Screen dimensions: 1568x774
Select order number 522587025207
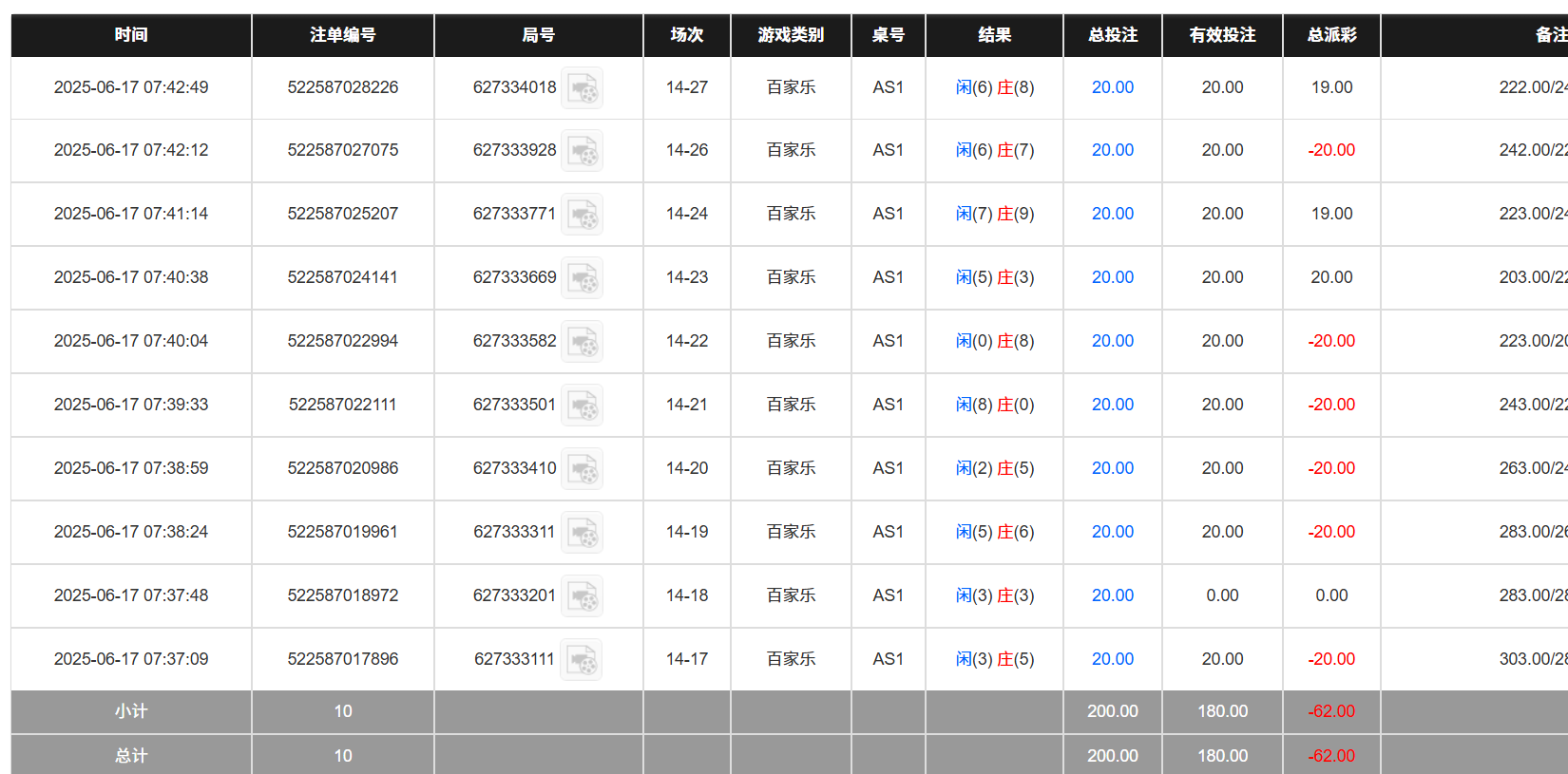342,214
